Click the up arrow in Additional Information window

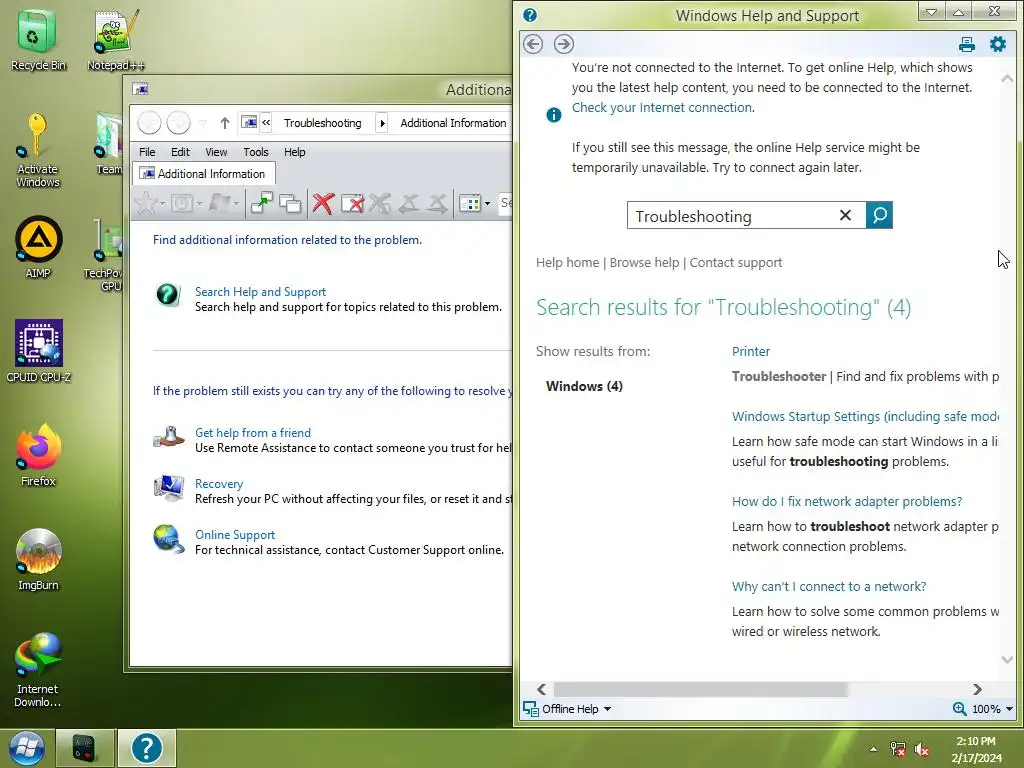[x=225, y=123]
